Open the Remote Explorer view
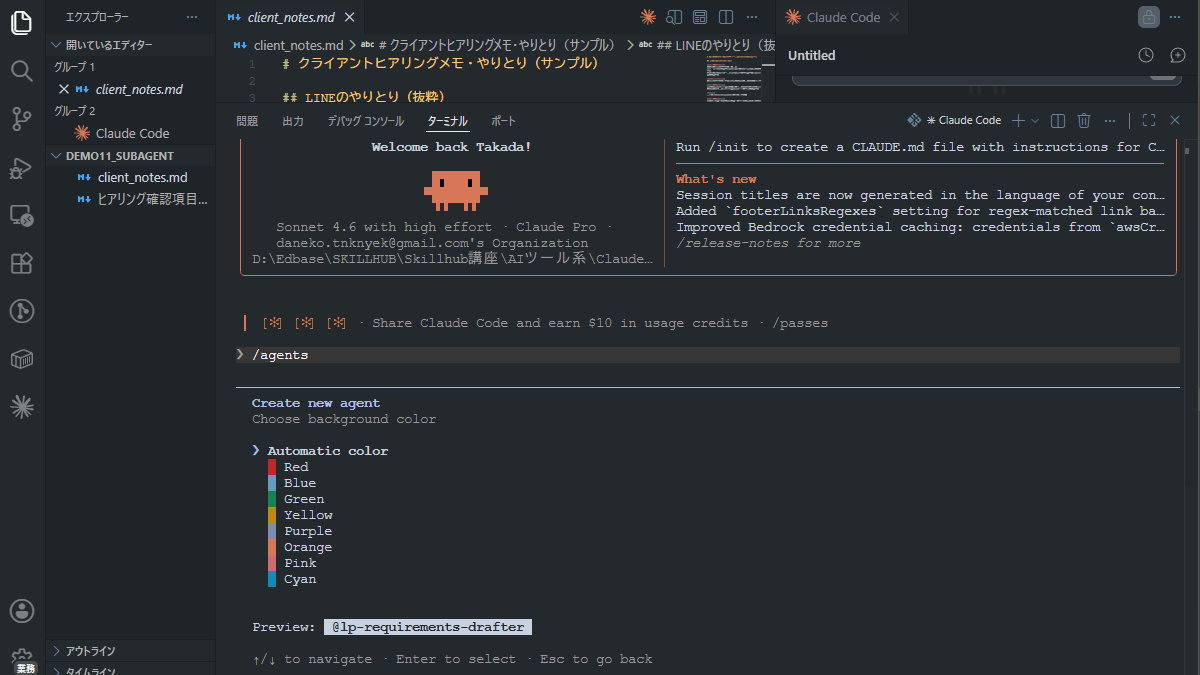 point(21,215)
